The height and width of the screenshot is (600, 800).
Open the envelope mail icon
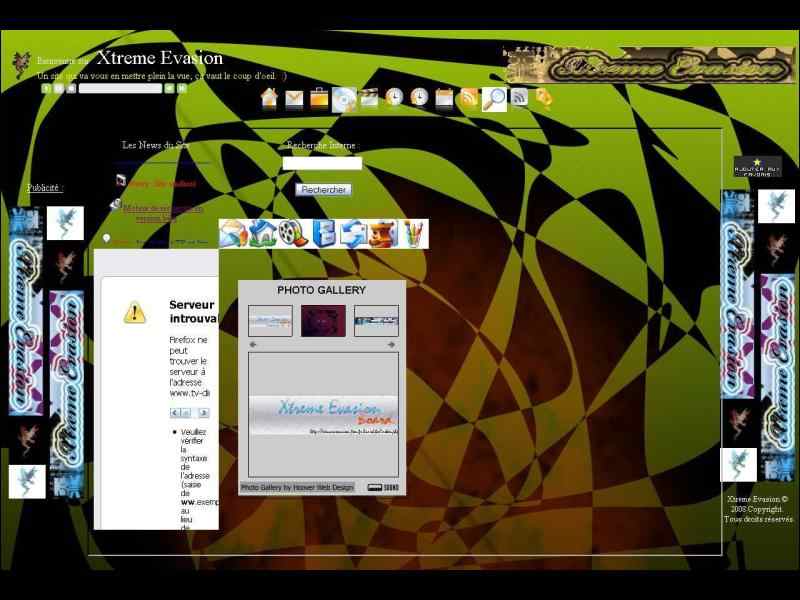point(294,98)
